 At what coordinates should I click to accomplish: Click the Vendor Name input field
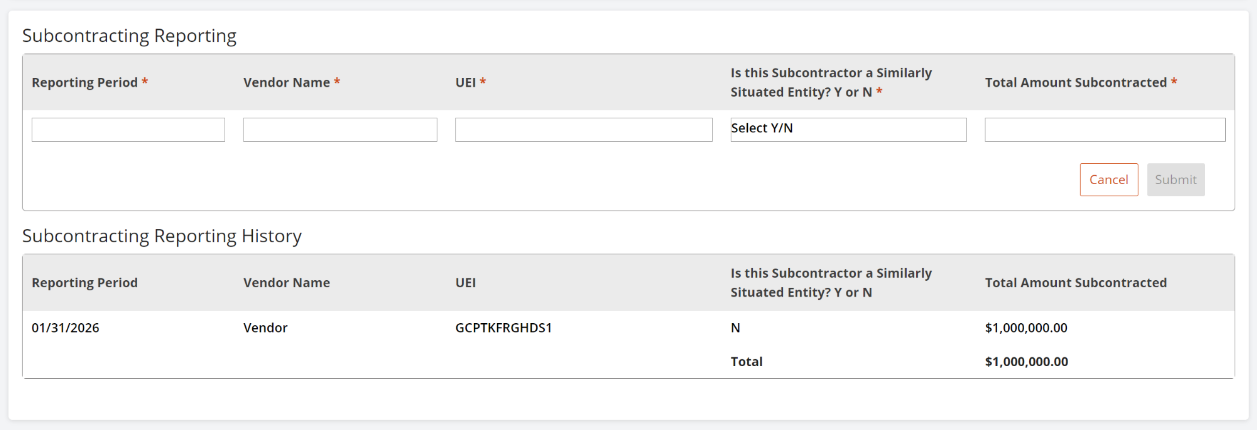tap(340, 130)
